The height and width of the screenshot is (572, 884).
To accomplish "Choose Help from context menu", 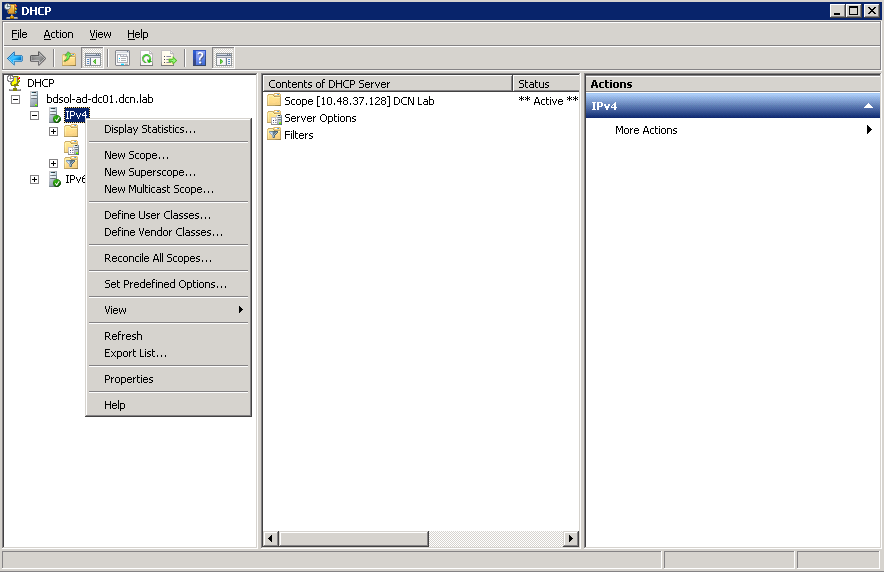I will (168, 405).
